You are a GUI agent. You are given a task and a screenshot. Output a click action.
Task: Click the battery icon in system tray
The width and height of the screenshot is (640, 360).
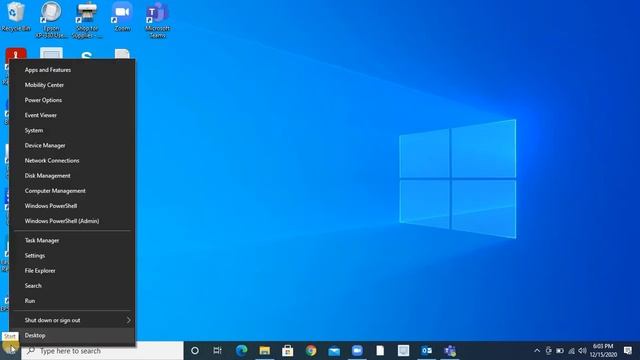[560, 351]
